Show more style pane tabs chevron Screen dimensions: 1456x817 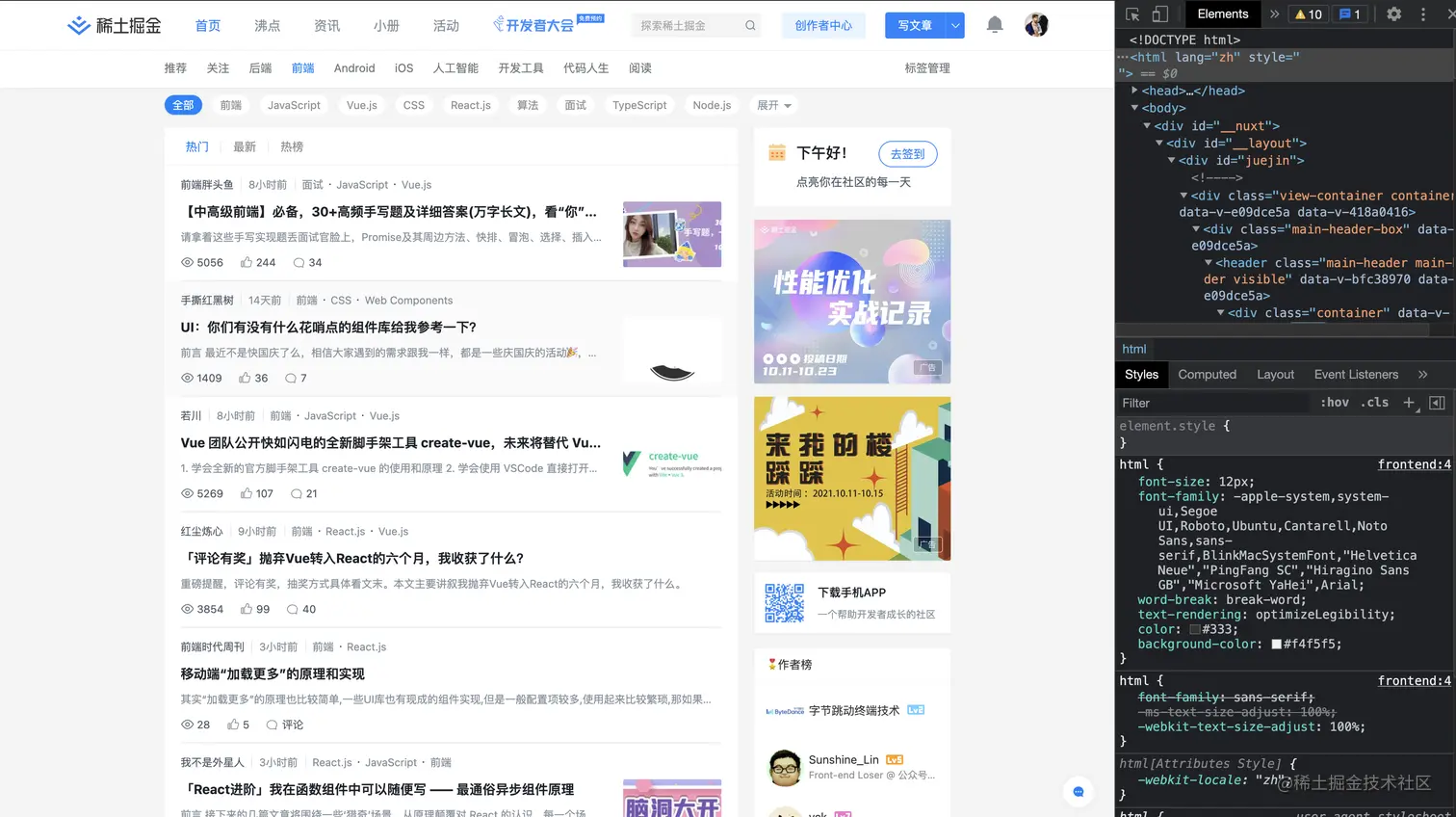tap(1422, 375)
